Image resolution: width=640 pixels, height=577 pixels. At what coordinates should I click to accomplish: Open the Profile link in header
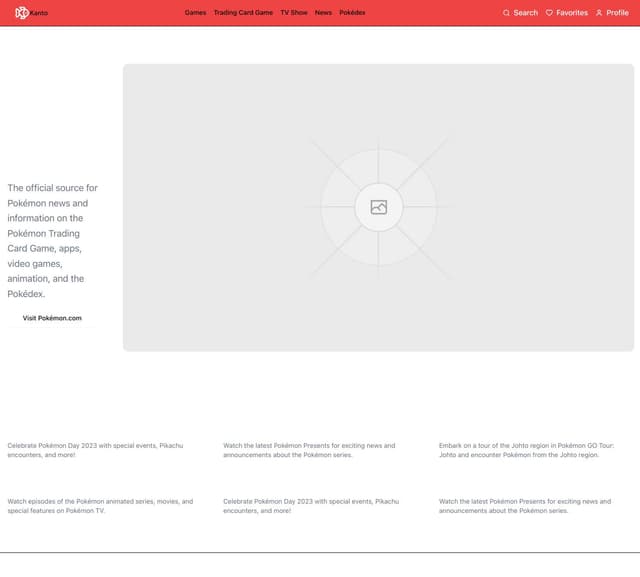coord(617,13)
